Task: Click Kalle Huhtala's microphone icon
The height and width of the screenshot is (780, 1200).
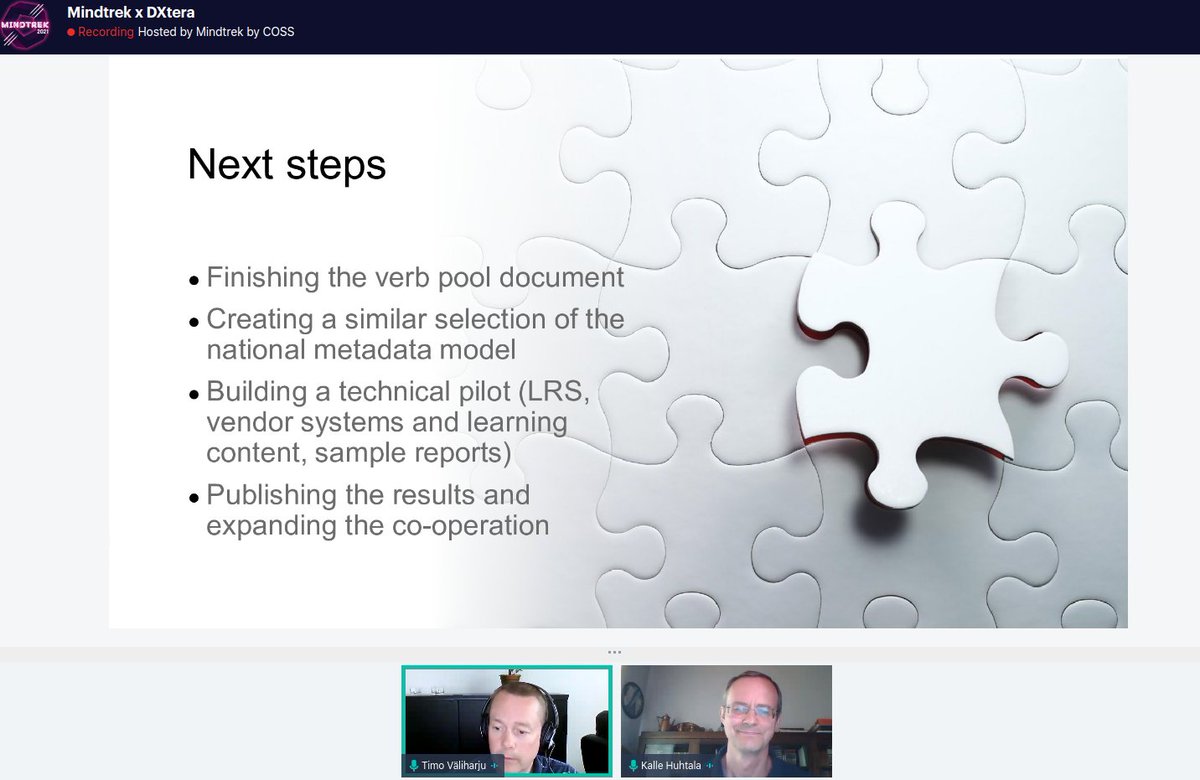Action: pyautogui.click(x=634, y=766)
